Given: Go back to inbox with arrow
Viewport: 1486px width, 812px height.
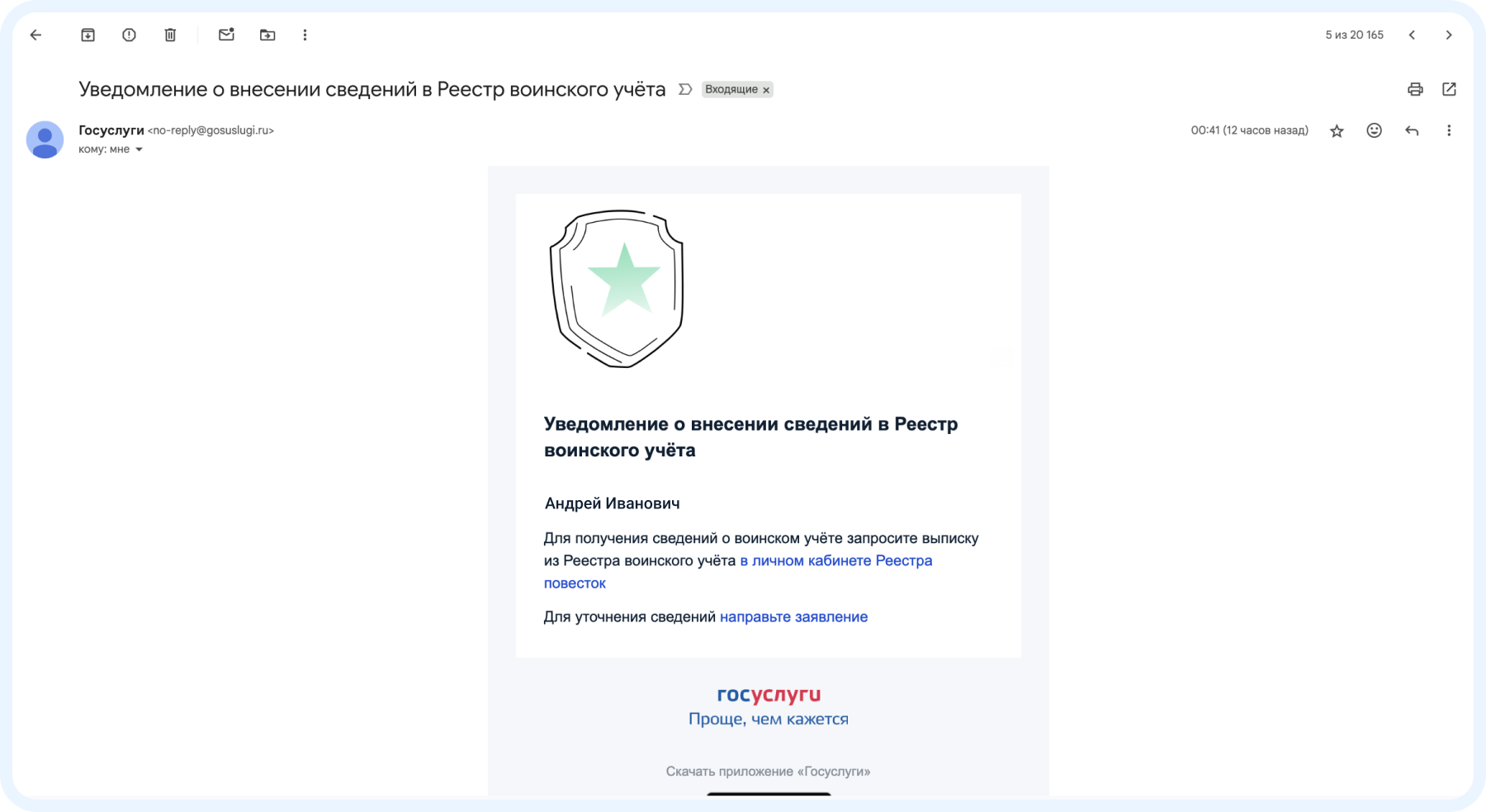Looking at the screenshot, I should tap(35, 35).
